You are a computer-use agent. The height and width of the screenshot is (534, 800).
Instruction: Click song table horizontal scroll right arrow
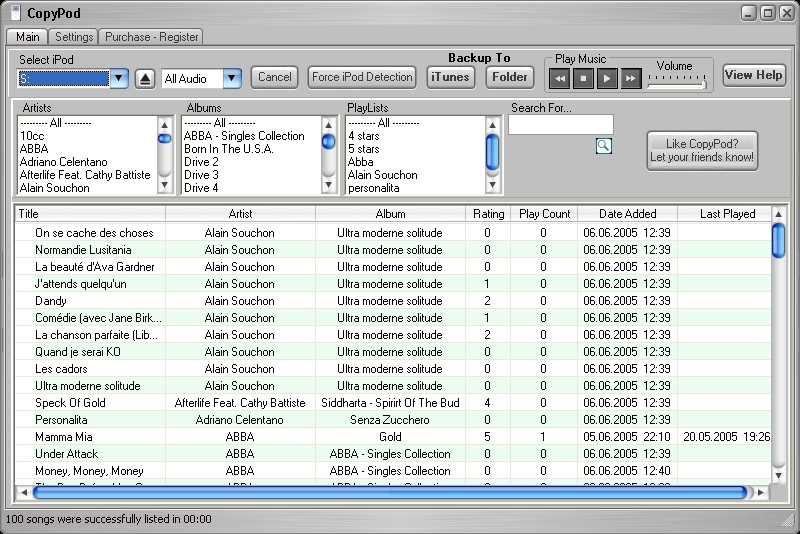tap(761, 492)
